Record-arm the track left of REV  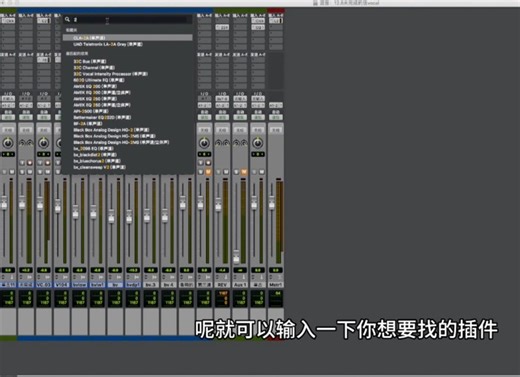coord(208,163)
